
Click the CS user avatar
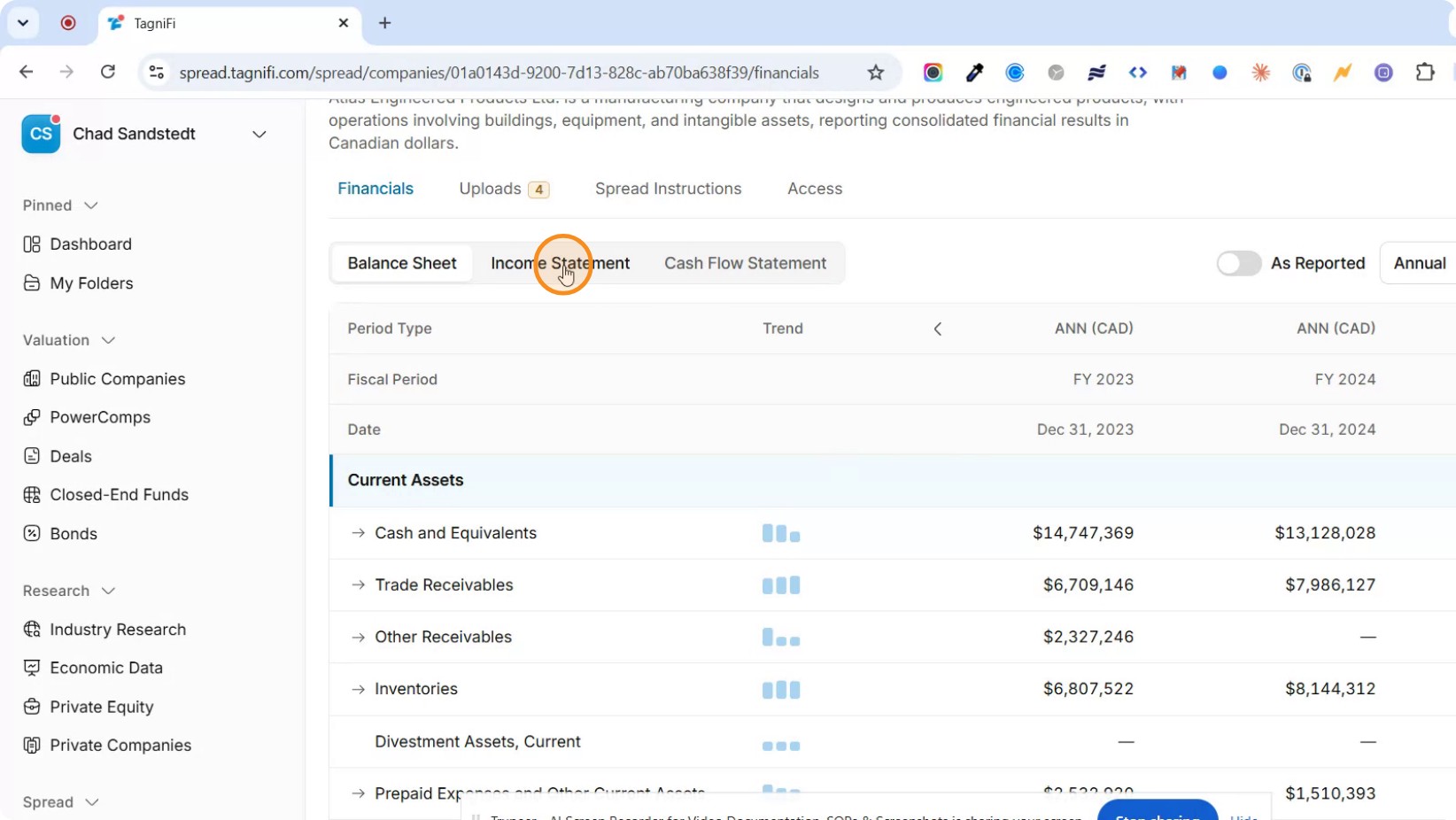[41, 134]
